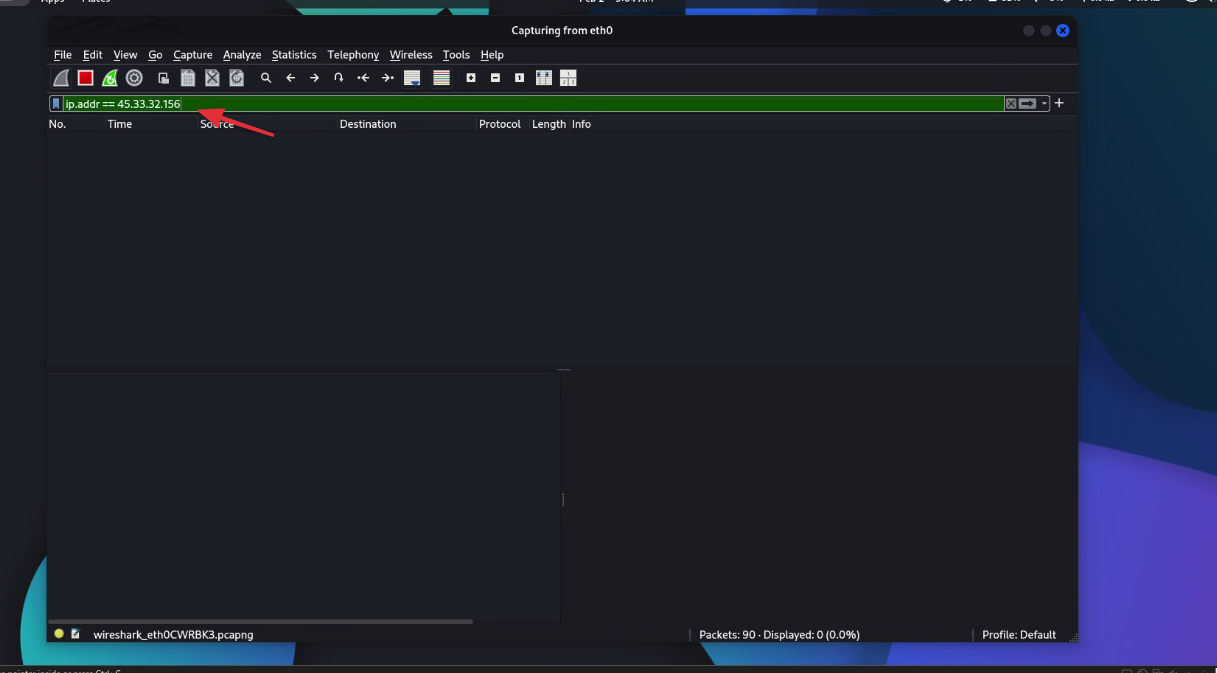
Task: Apply the display filter arrow button
Action: coord(1027,104)
